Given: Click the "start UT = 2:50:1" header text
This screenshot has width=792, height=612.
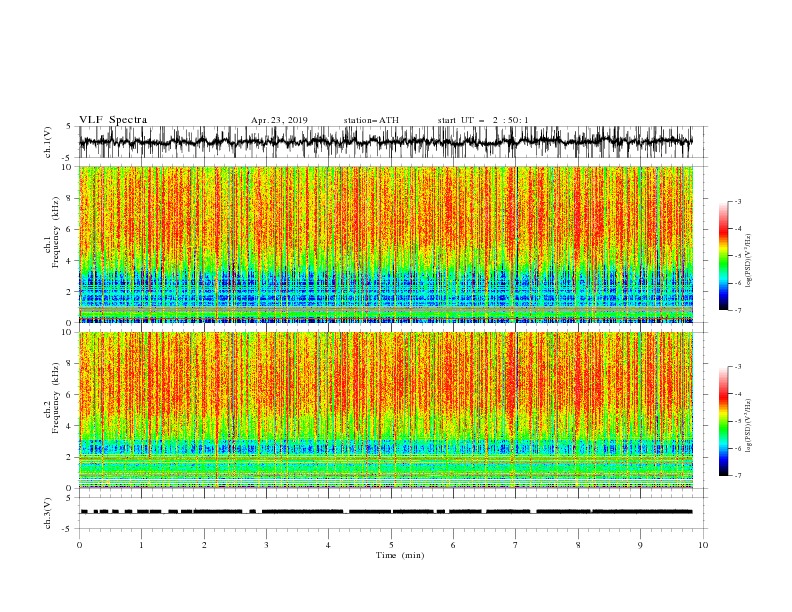Looking at the screenshot, I should pos(483,120).
